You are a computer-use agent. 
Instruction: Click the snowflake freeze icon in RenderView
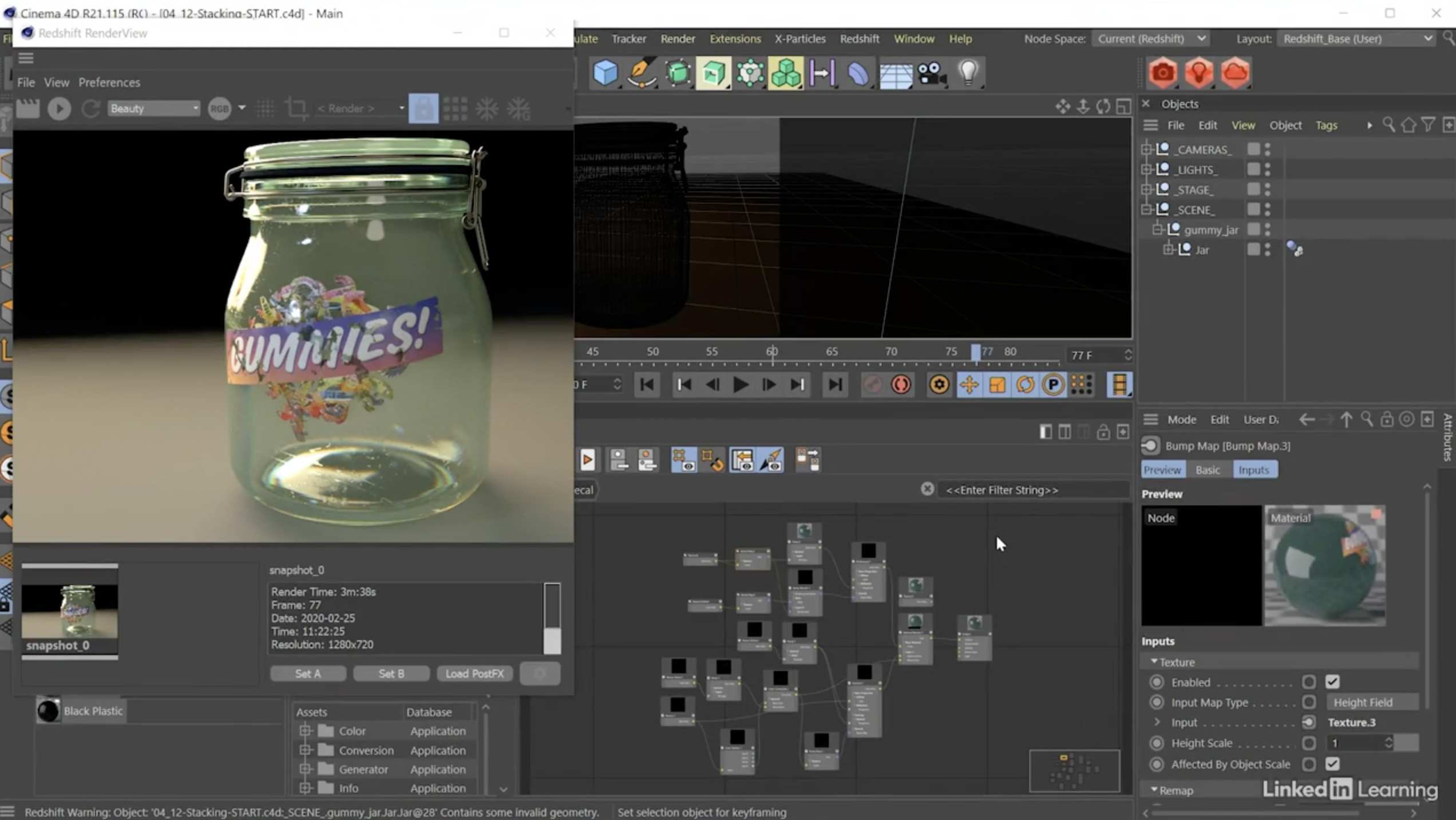click(x=486, y=109)
